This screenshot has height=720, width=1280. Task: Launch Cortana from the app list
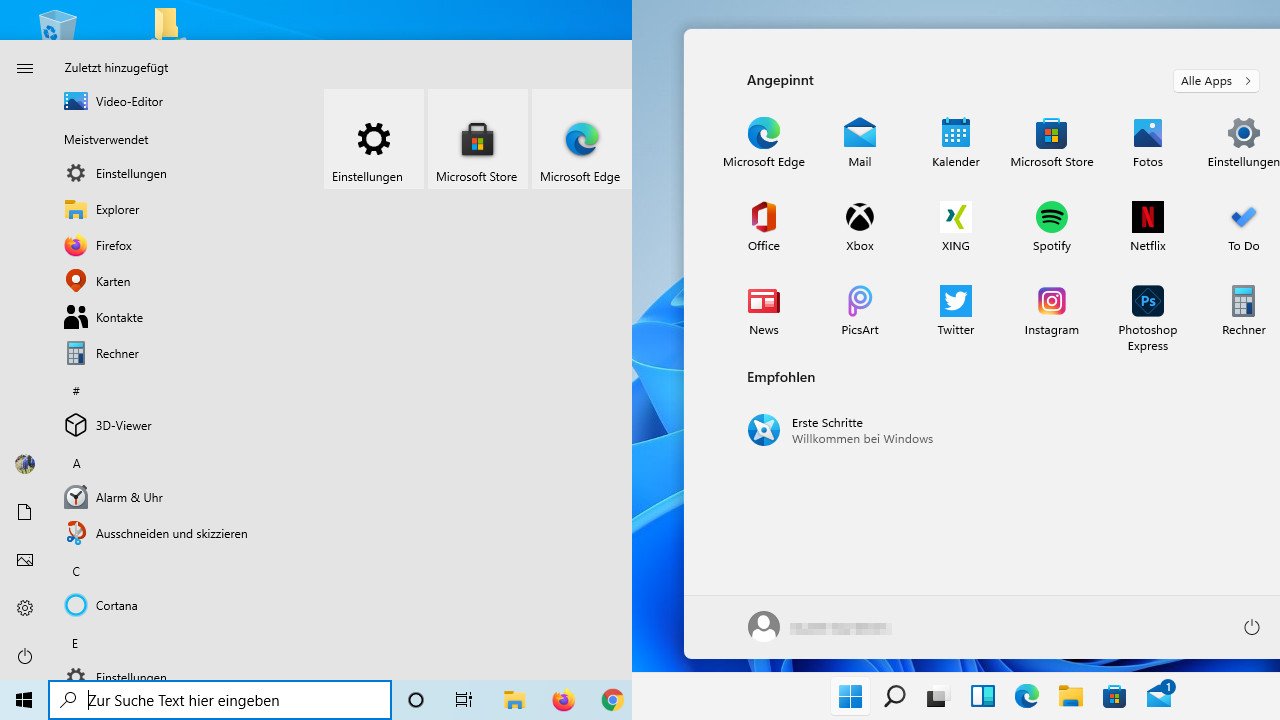pos(116,605)
